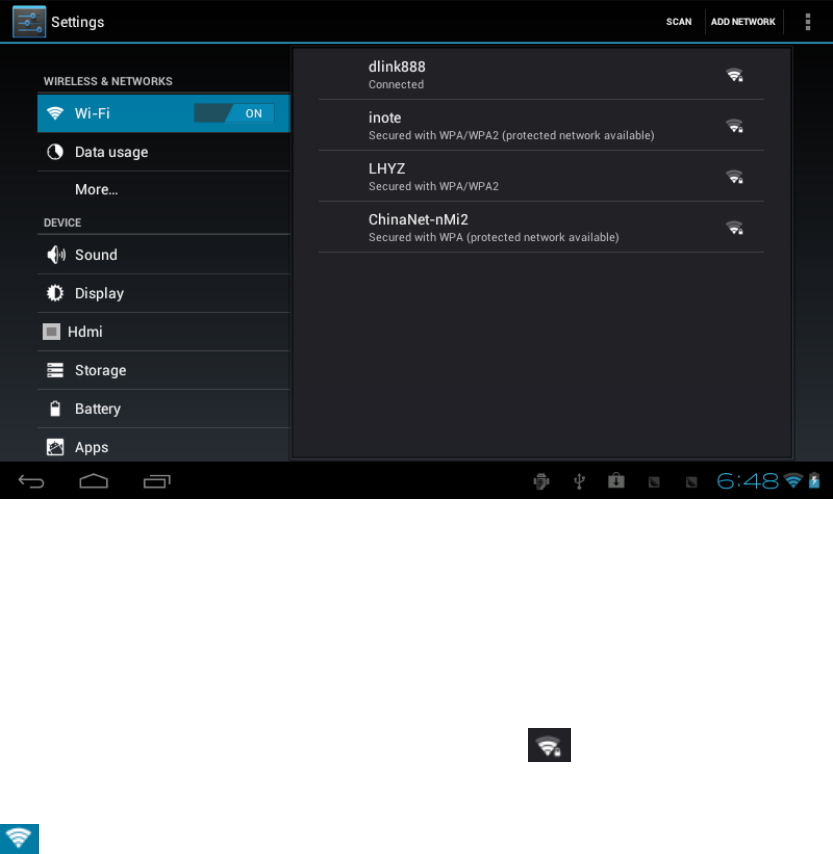Click the Android debug notification icon
Screen dimensions: 833x854
pyautogui.click(x=541, y=481)
